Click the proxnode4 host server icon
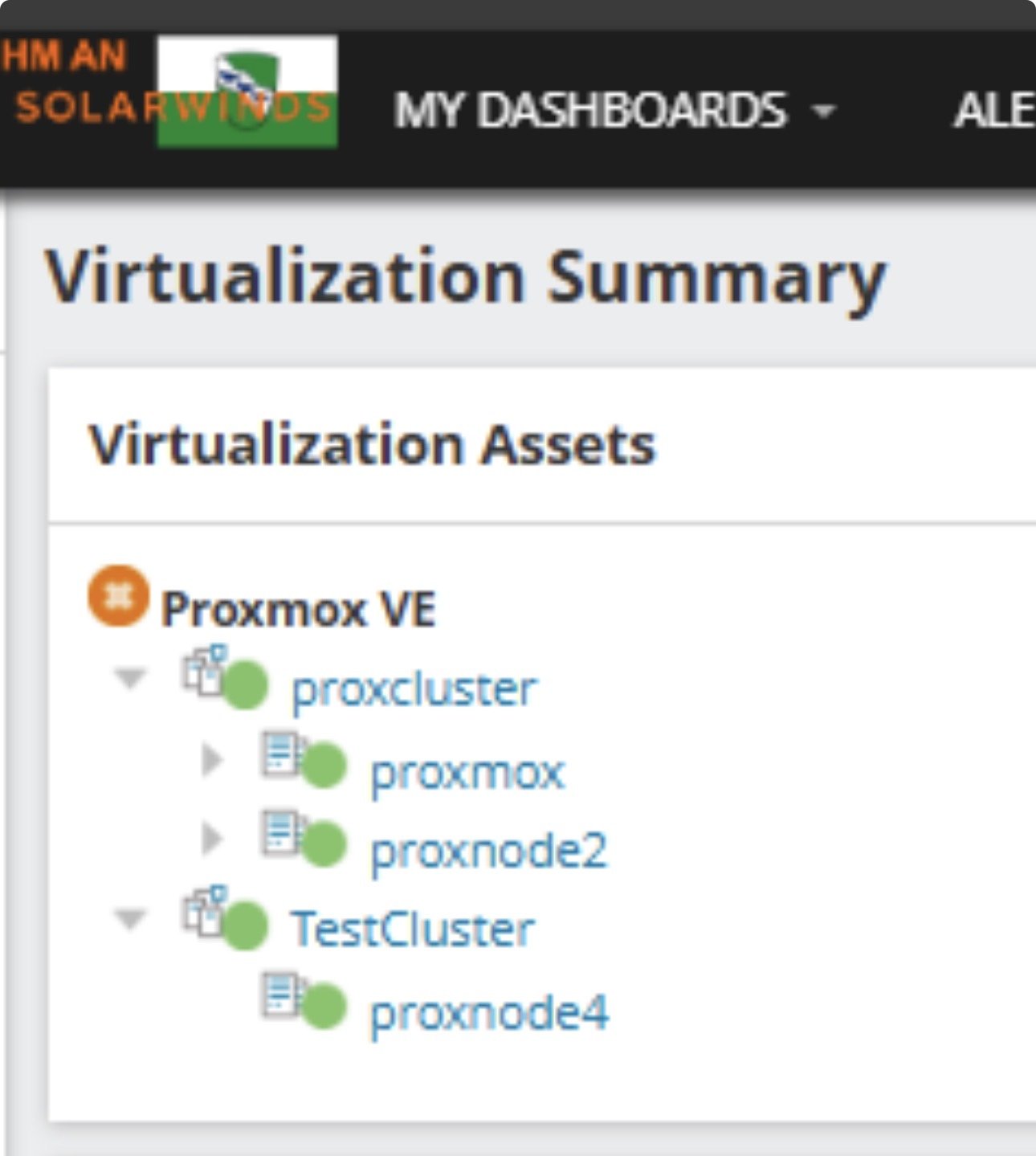Image resolution: width=1036 pixels, height=1156 pixels. point(280,994)
